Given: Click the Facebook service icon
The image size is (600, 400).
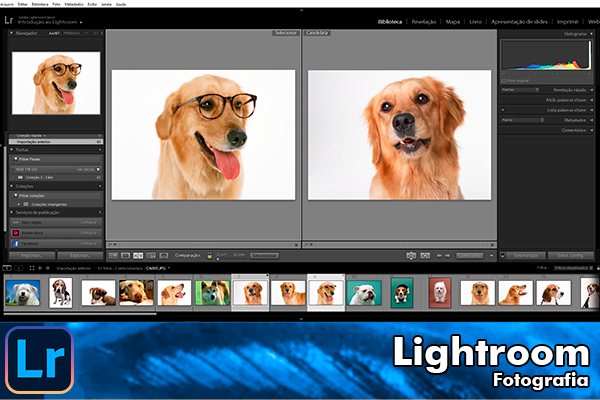Looking at the screenshot, I should (x=16, y=243).
